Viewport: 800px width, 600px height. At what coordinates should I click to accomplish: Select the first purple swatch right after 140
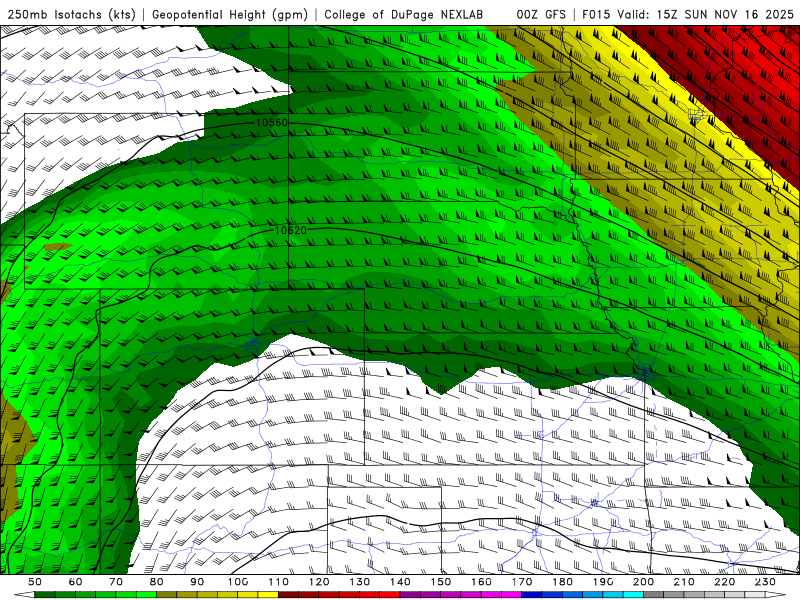coord(410,595)
